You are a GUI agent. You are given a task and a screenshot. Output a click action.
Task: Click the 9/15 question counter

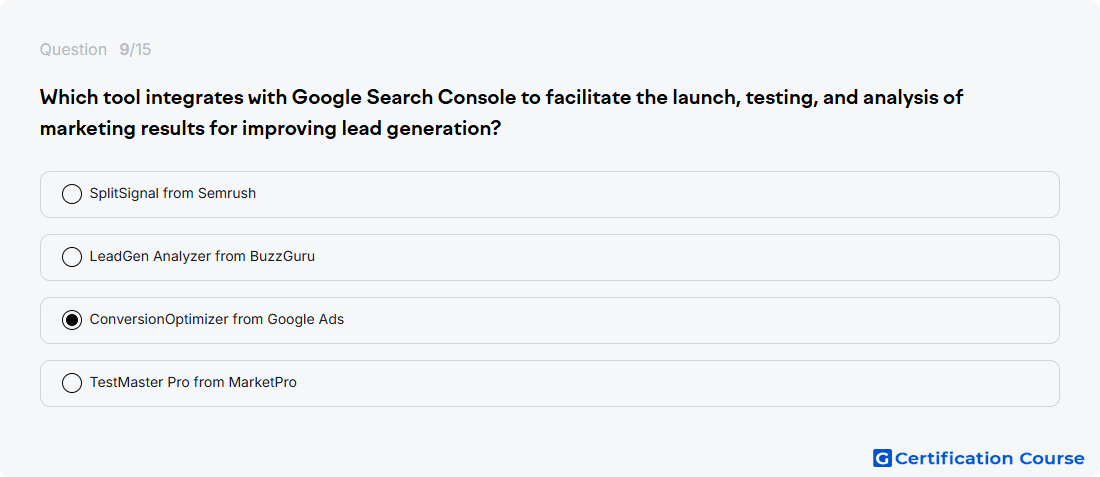pyautogui.click(x=135, y=50)
